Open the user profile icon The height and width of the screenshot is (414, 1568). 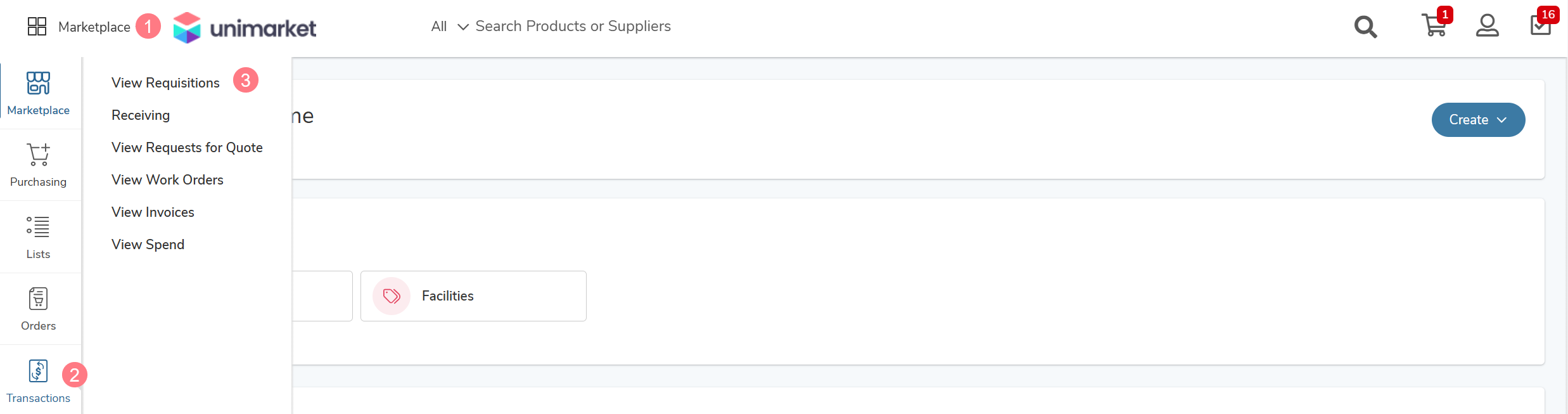point(1487,25)
